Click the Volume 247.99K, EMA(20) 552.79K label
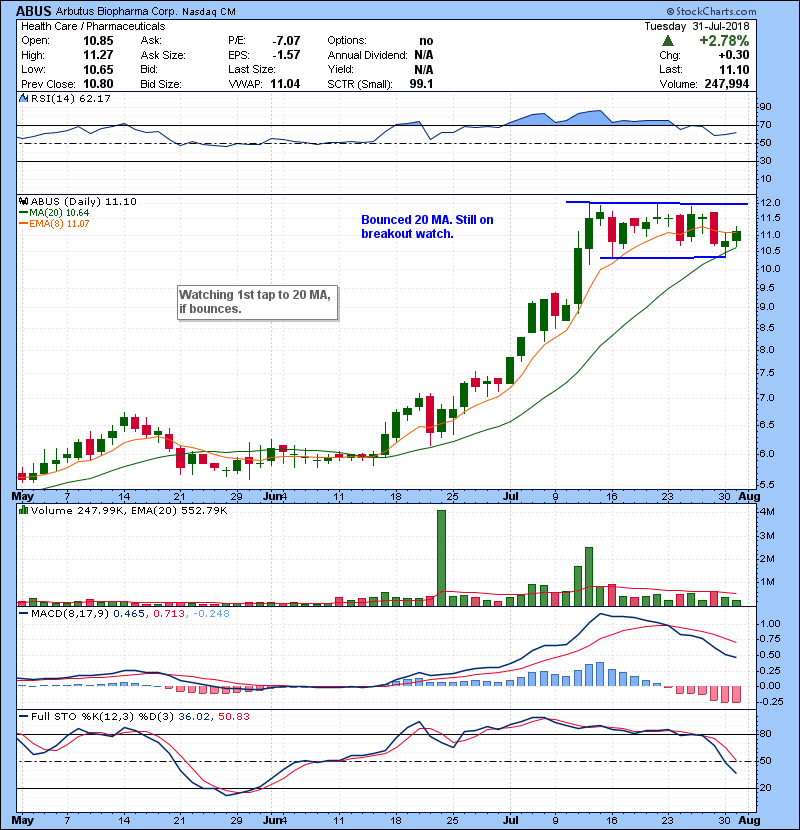Viewport: 800px width, 830px height. coord(129,511)
